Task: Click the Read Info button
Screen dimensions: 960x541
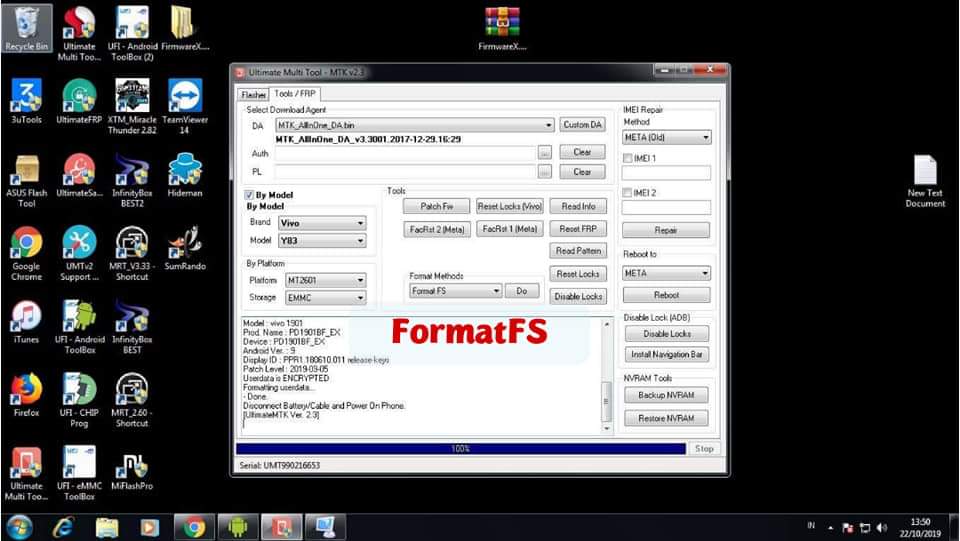Action: (x=578, y=206)
